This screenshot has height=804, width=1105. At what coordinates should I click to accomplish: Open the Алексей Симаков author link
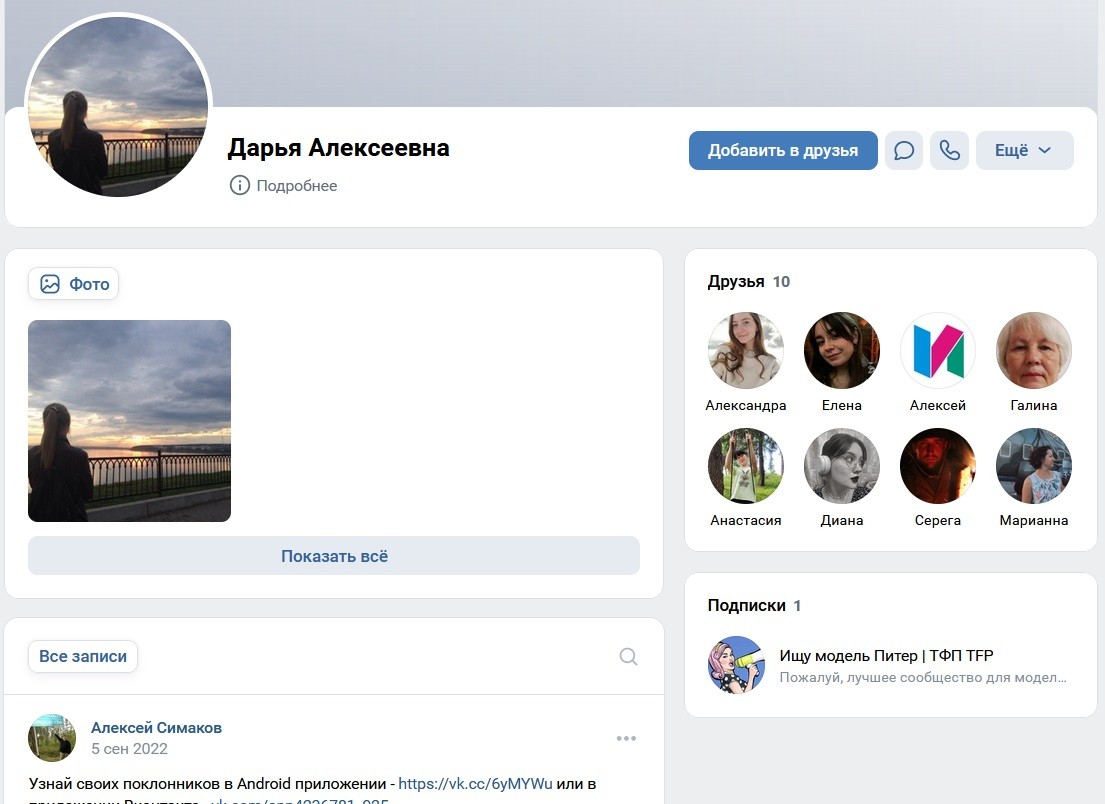(156, 728)
